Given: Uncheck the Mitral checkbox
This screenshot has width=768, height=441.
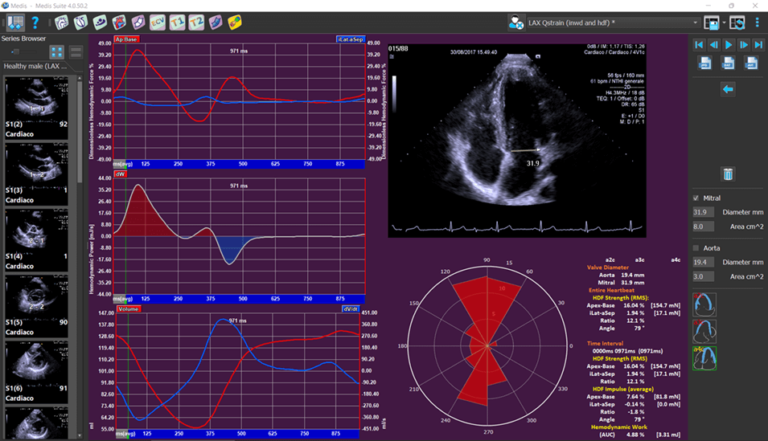Looking at the screenshot, I should click(696, 198).
